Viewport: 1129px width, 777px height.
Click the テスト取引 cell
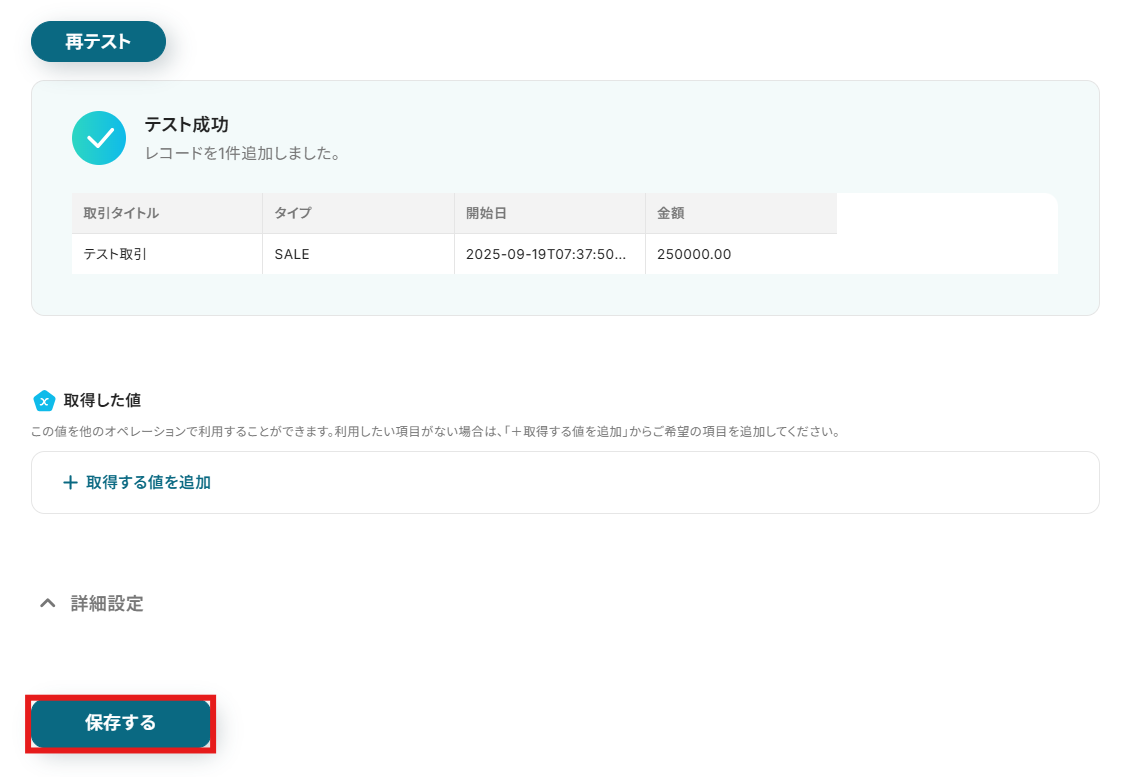(167, 254)
